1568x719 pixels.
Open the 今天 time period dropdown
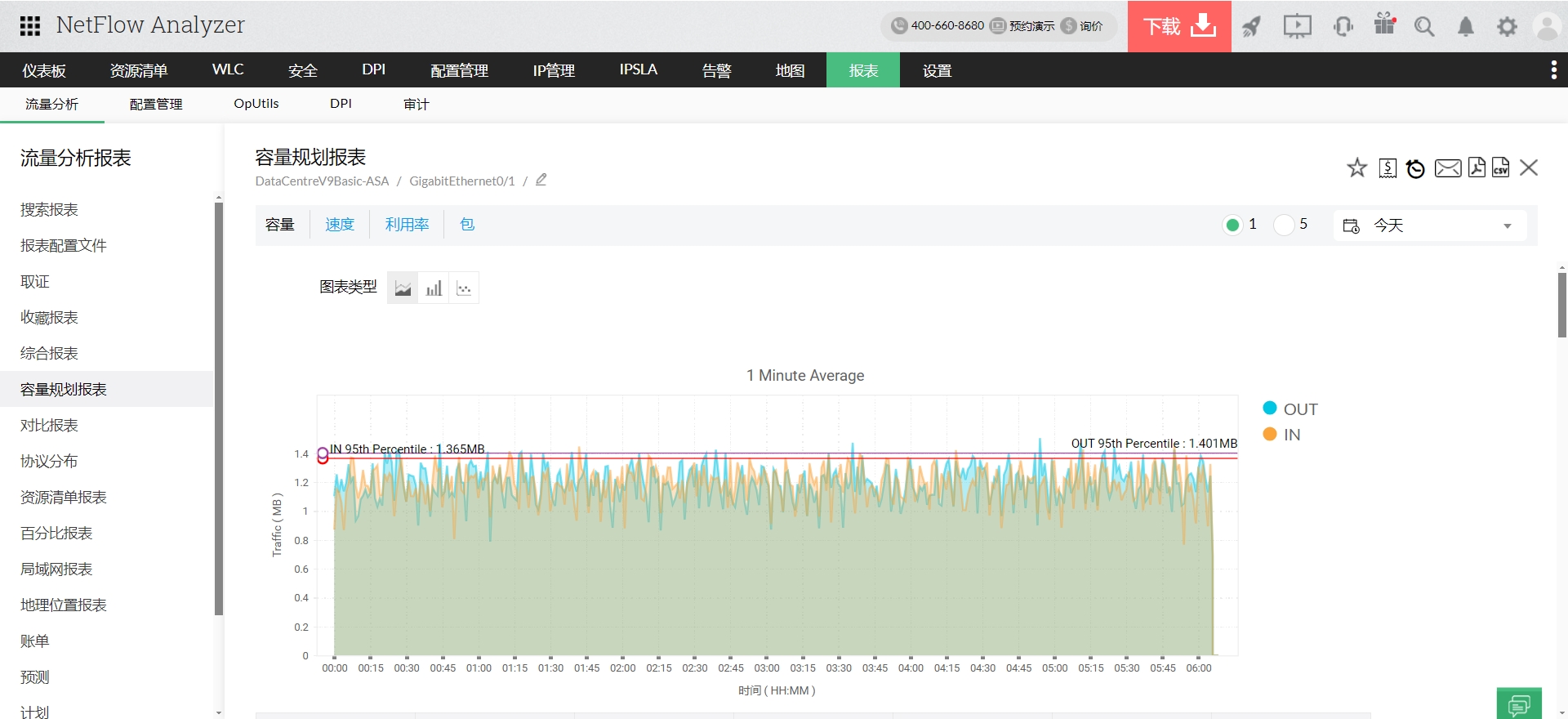coord(1429,226)
